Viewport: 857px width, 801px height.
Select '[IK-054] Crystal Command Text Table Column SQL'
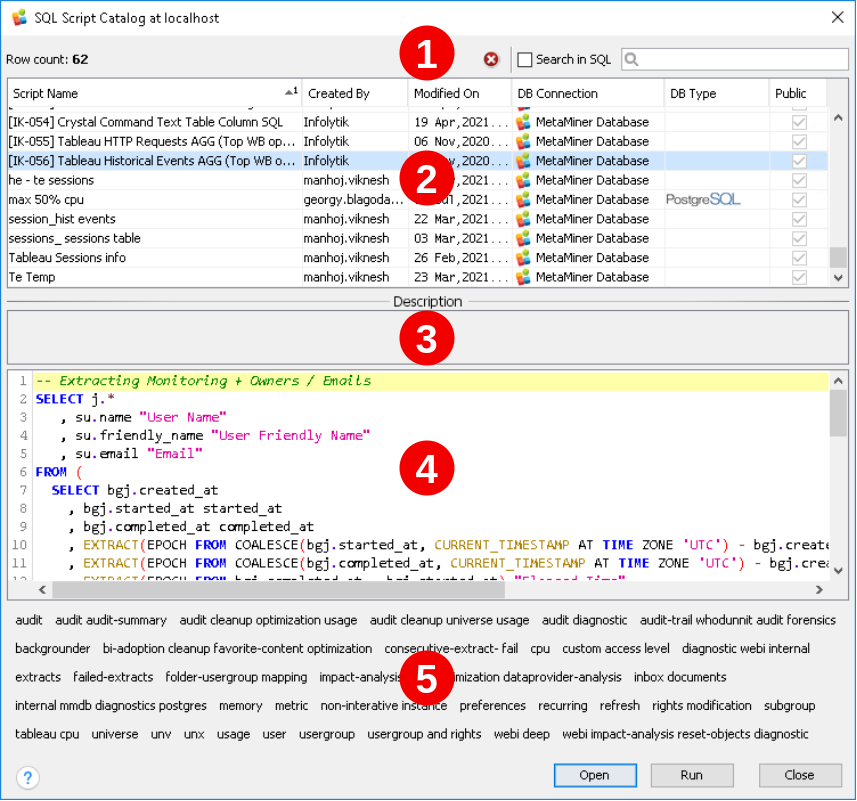tap(418, 122)
